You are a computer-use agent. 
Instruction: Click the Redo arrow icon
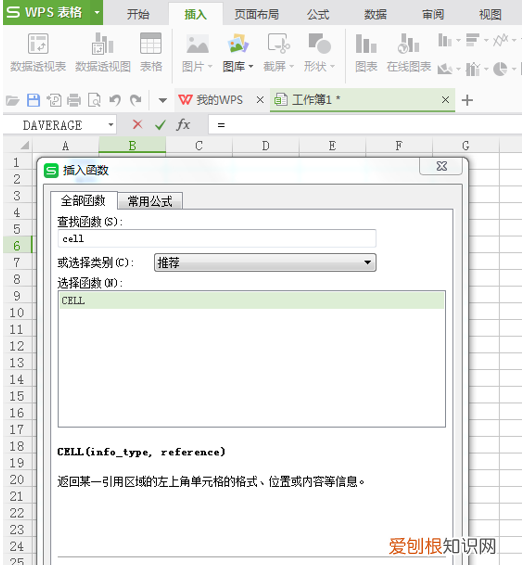coord(136,100)
